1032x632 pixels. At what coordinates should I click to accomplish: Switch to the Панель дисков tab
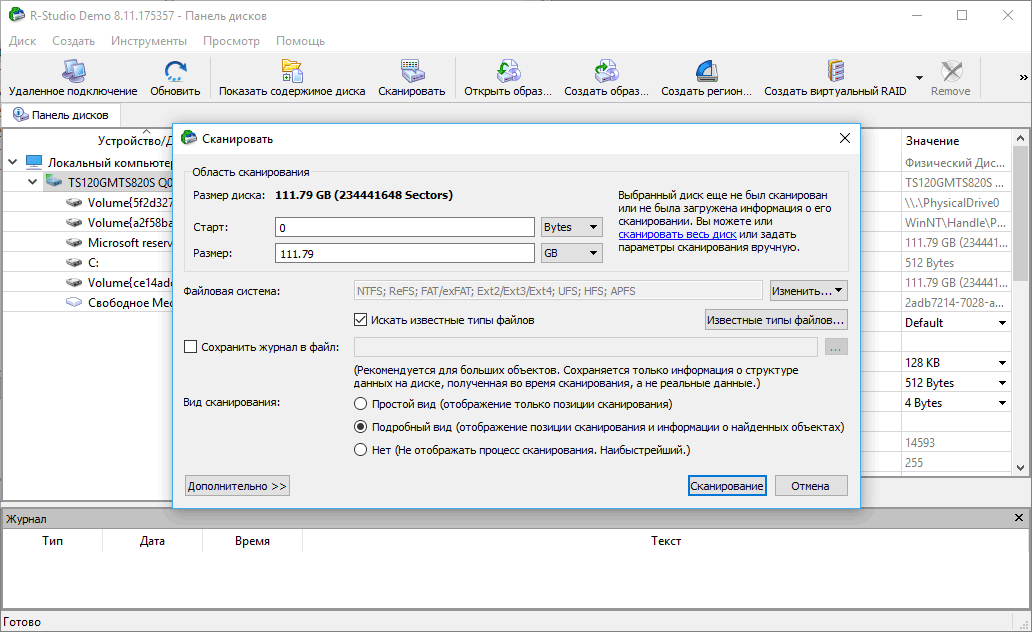tap(61, 115)
